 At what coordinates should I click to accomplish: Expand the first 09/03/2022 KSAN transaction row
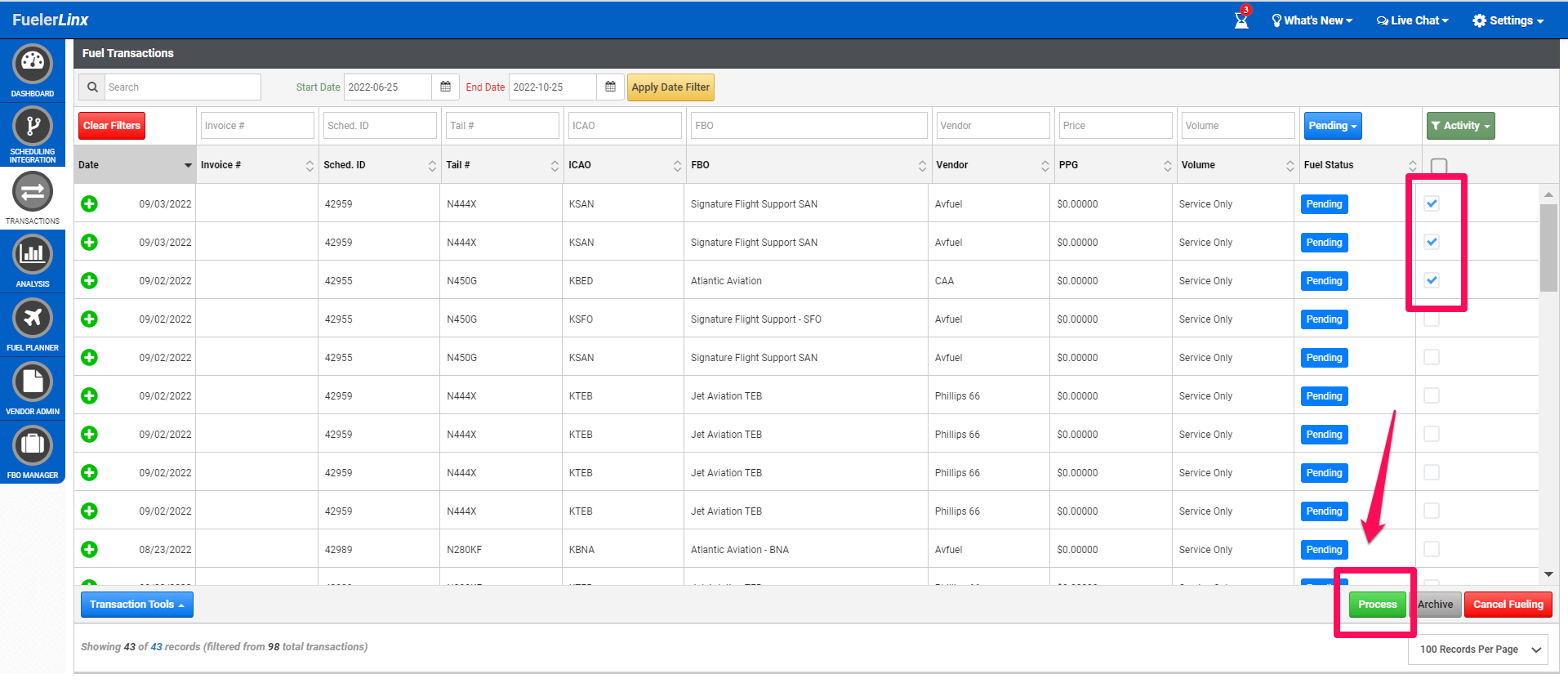(x=89, y=203)
